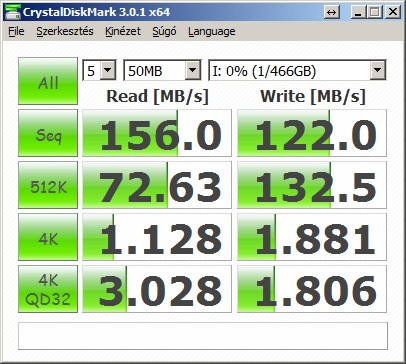The width and height of the screenshot is (406, 364).
Task: Click the Read [MB/s] column header
Action: click(157, 96)
